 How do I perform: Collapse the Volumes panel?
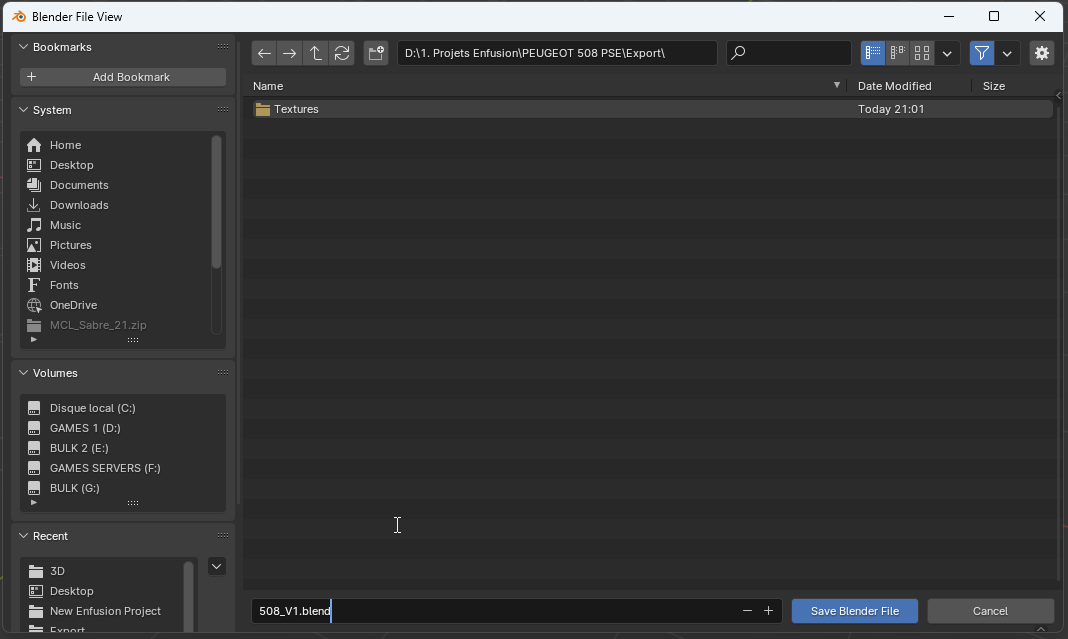[23, 373]
